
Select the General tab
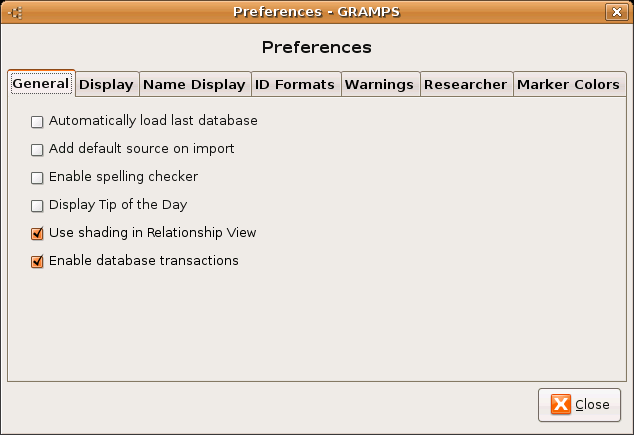point(41,84)
